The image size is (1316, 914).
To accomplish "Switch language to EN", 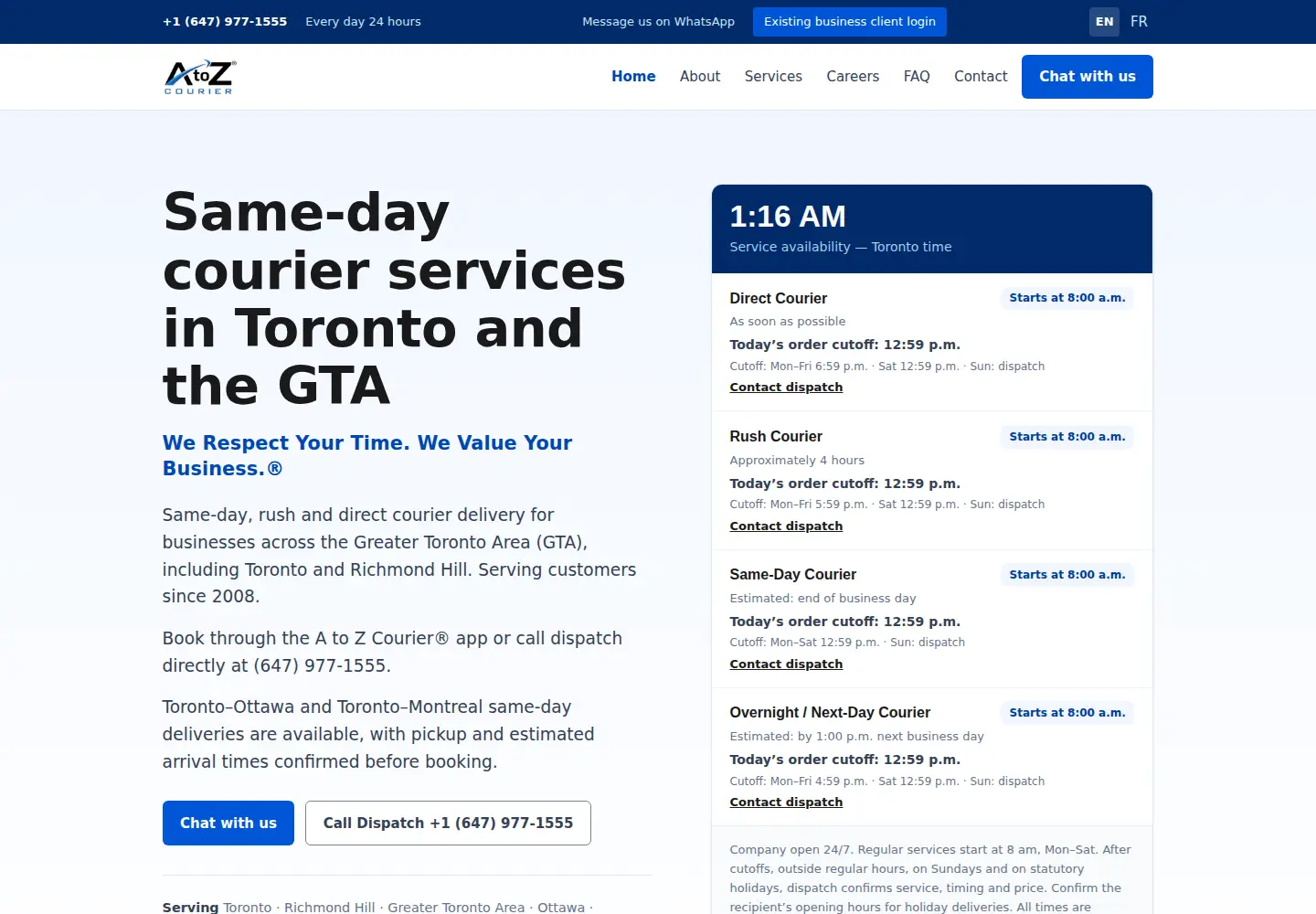I will [x=1104, y=22].
